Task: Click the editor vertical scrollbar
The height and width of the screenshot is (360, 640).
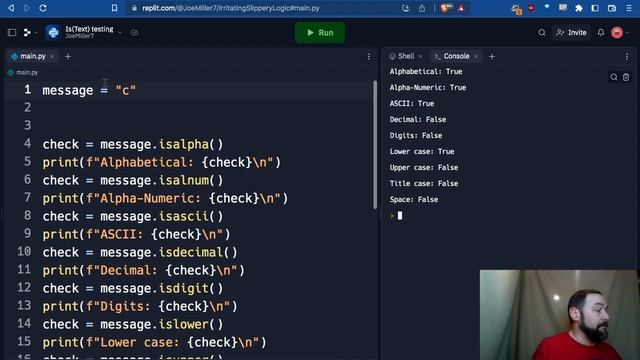Action: [375, 144]
